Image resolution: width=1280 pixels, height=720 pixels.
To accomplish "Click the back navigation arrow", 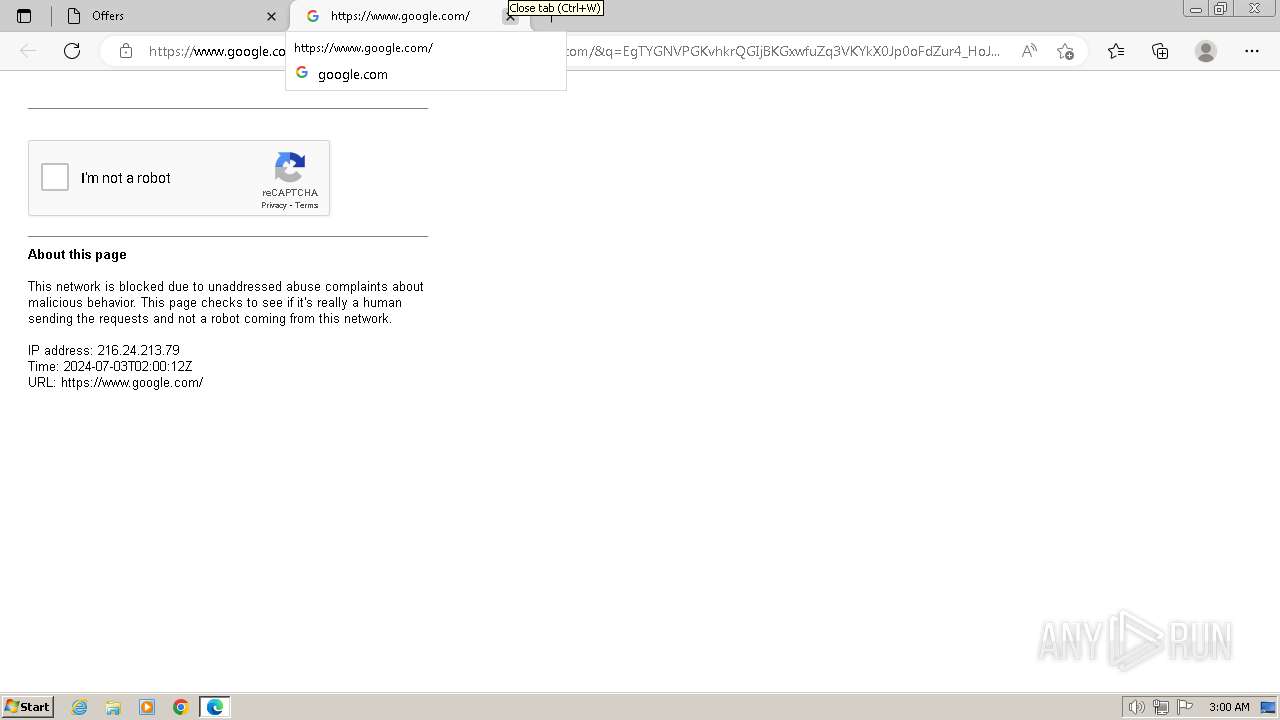I will tap(28, 51).
